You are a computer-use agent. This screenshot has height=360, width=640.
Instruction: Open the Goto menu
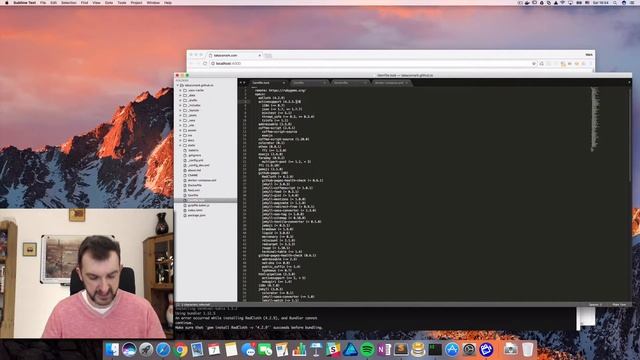109,2
